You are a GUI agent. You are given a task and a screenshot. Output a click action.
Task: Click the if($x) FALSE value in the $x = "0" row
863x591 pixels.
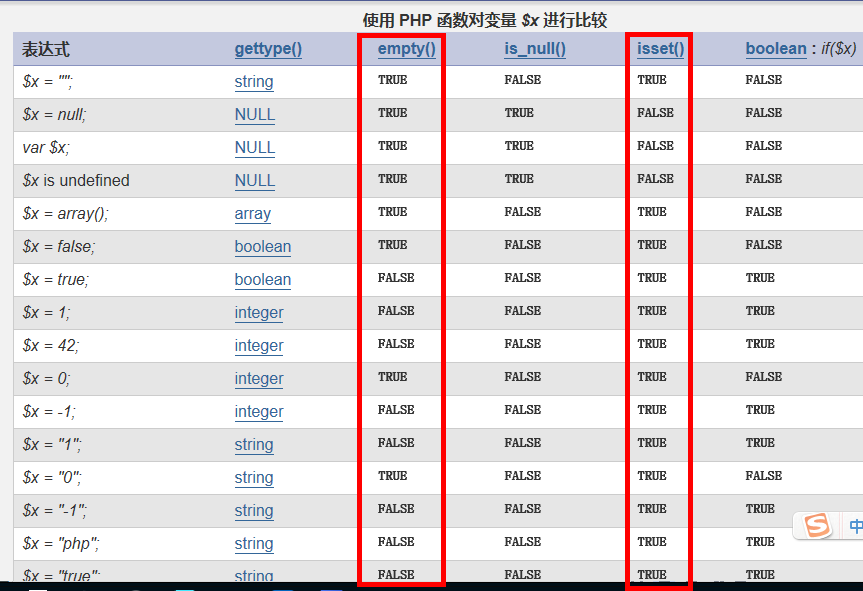pos(763,476)
